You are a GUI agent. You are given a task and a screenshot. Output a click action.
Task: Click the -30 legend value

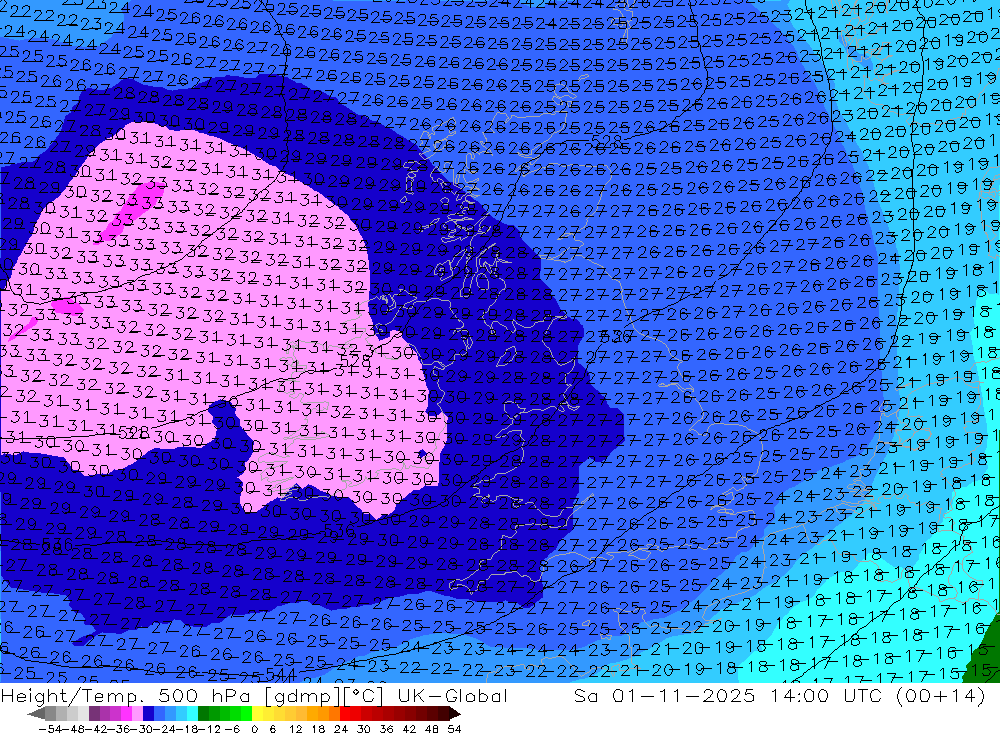pyautogui.click(x=142, y=729)
